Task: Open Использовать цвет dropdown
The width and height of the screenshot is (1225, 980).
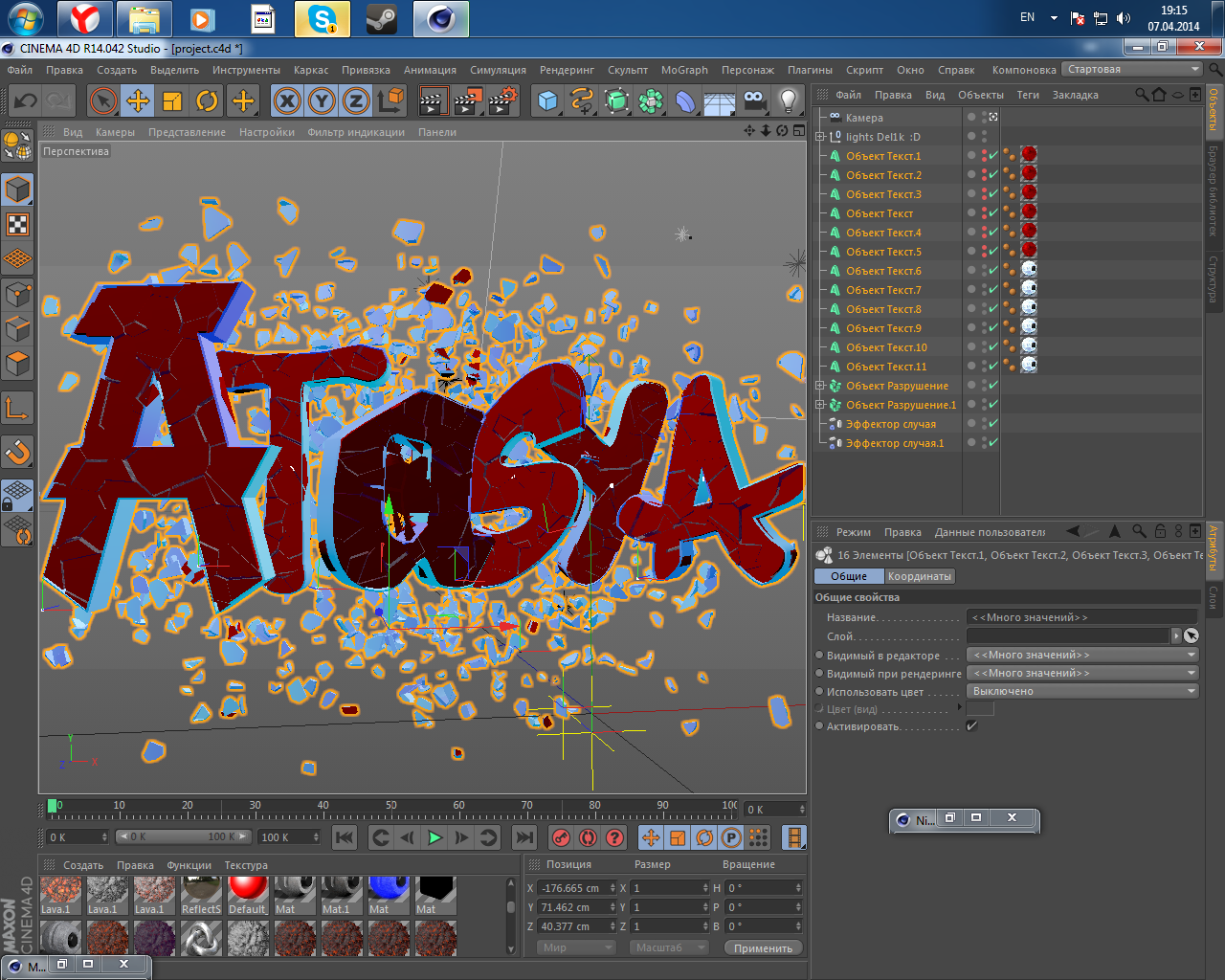Action: click(x=1082, y=691)
